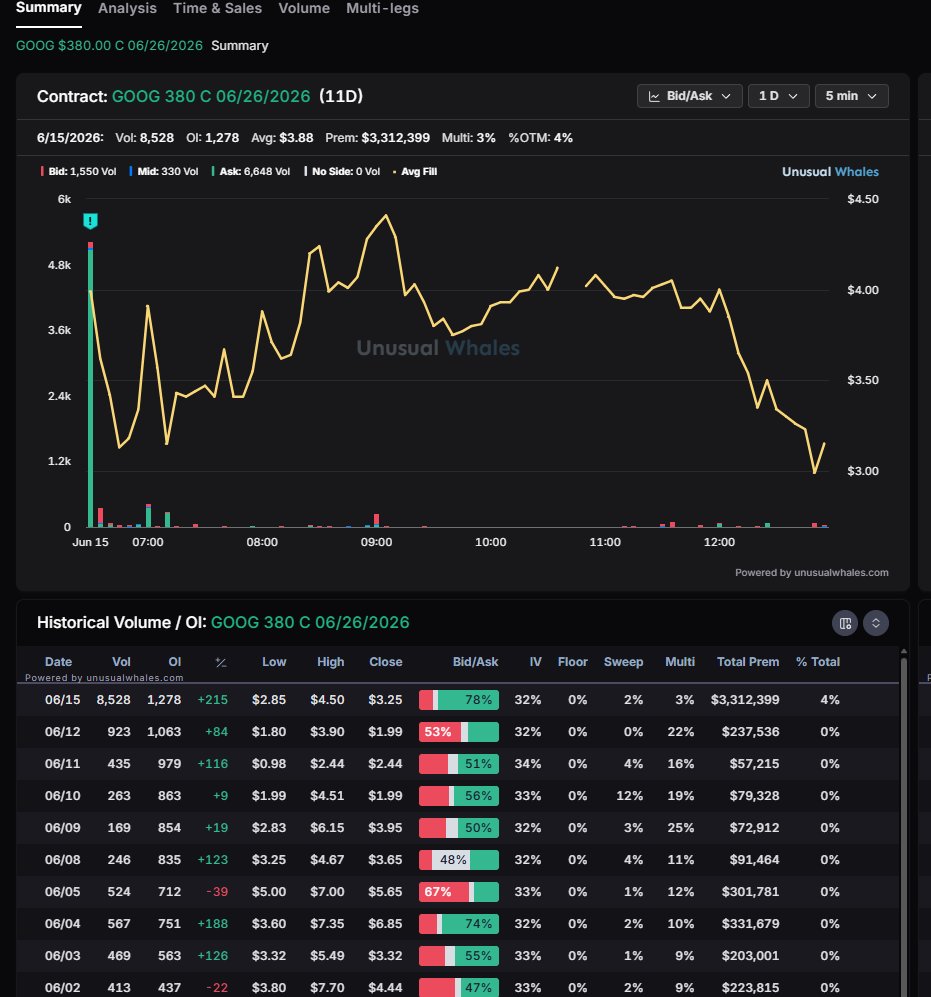931x997 pixels.
Task: Sort table by Sweep column
Action: [x=623, y=662]
